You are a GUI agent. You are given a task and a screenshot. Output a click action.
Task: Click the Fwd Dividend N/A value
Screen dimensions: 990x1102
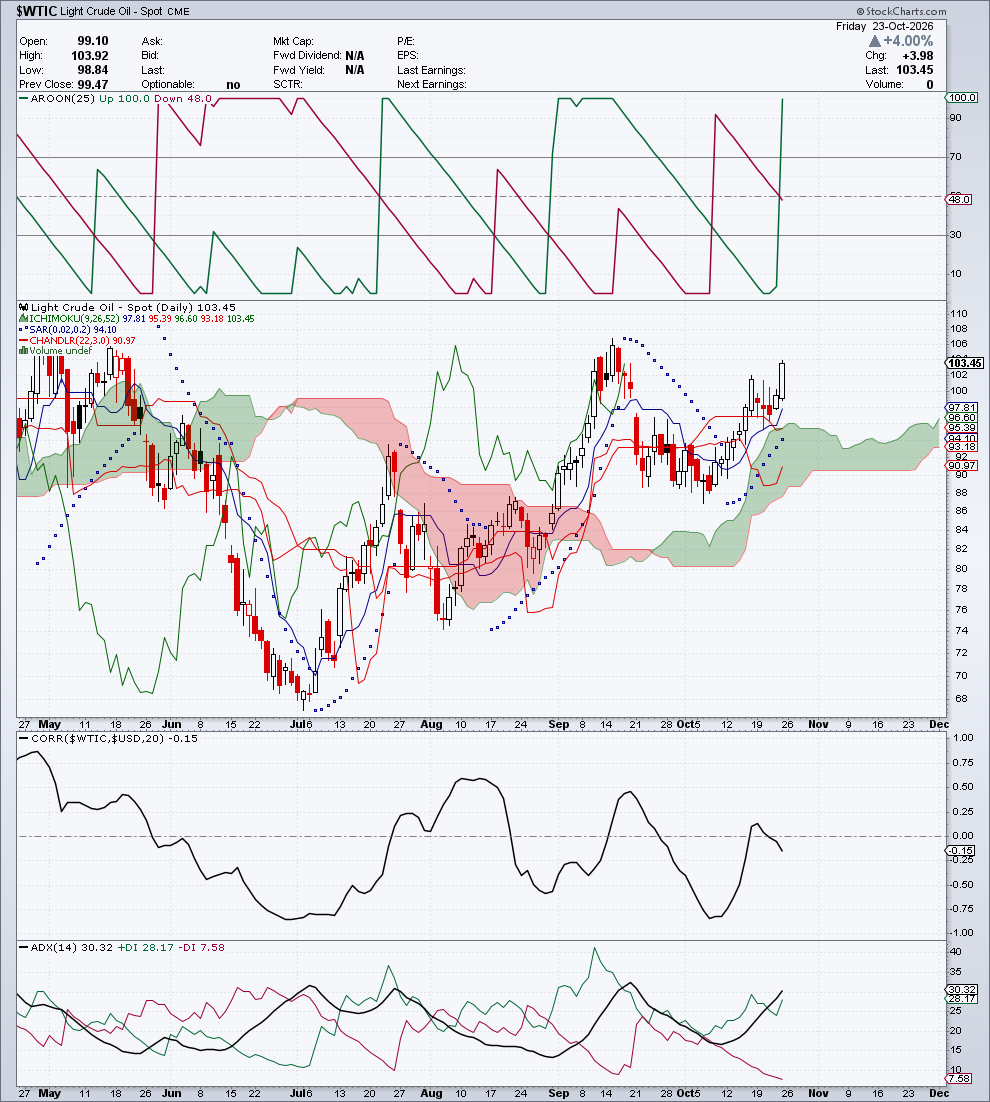tap(355, 56)
